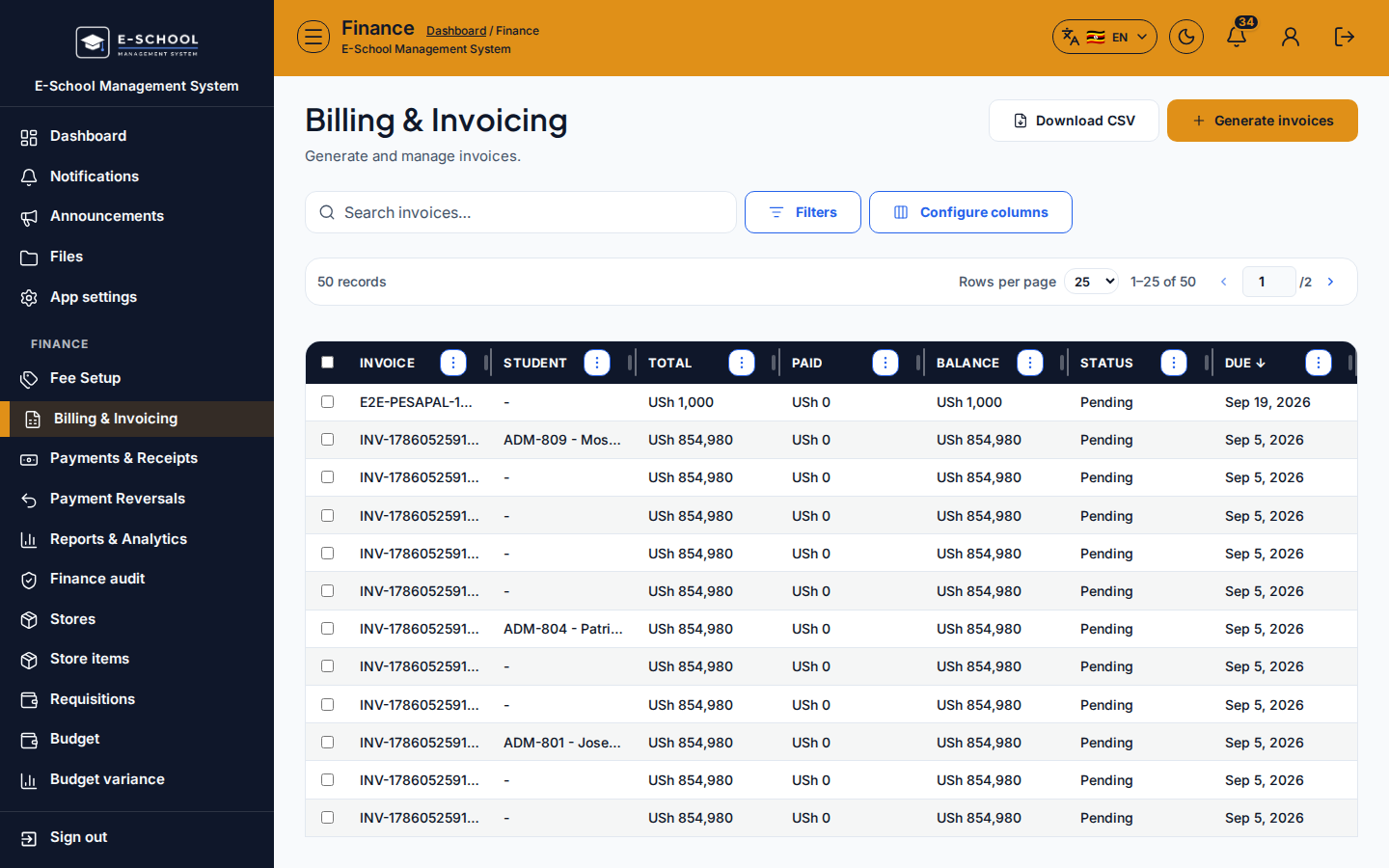
Task: Click the 50 records label
Action: (352, 282)
